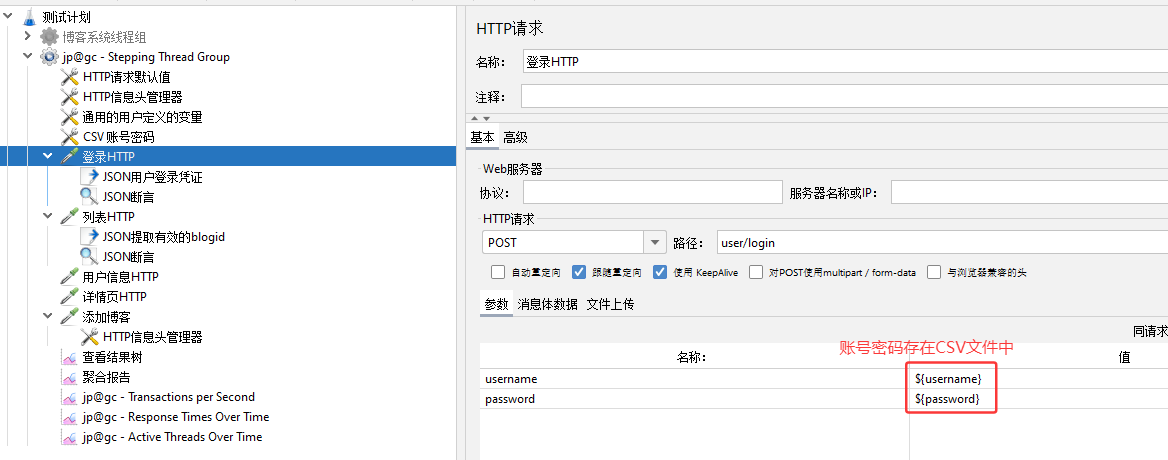Select the 详情页HTTP tree item
Screen dimensions: 1168x460
(x=114, y=297)
